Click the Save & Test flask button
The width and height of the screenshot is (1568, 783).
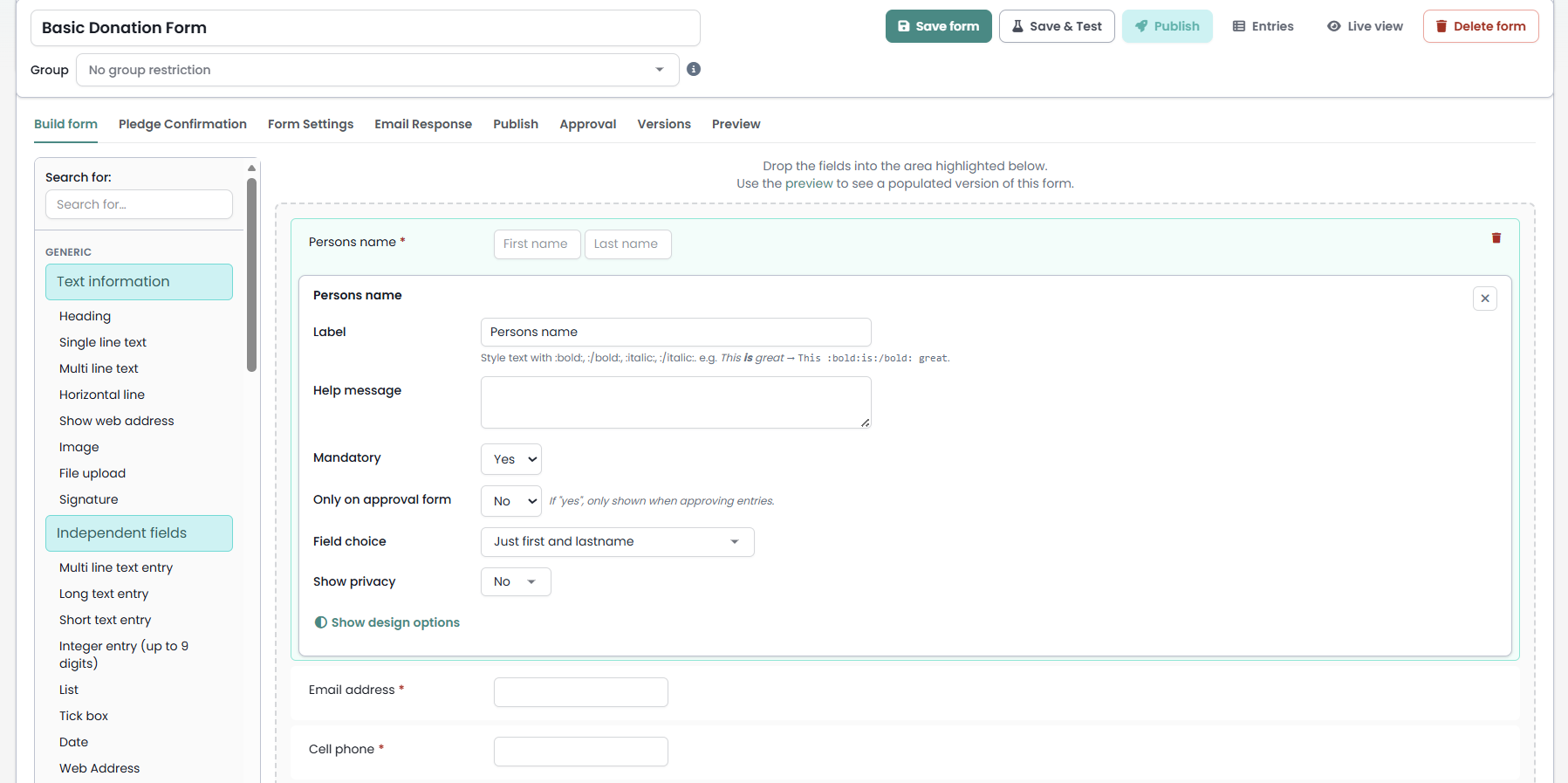(x=1057, y=26)
